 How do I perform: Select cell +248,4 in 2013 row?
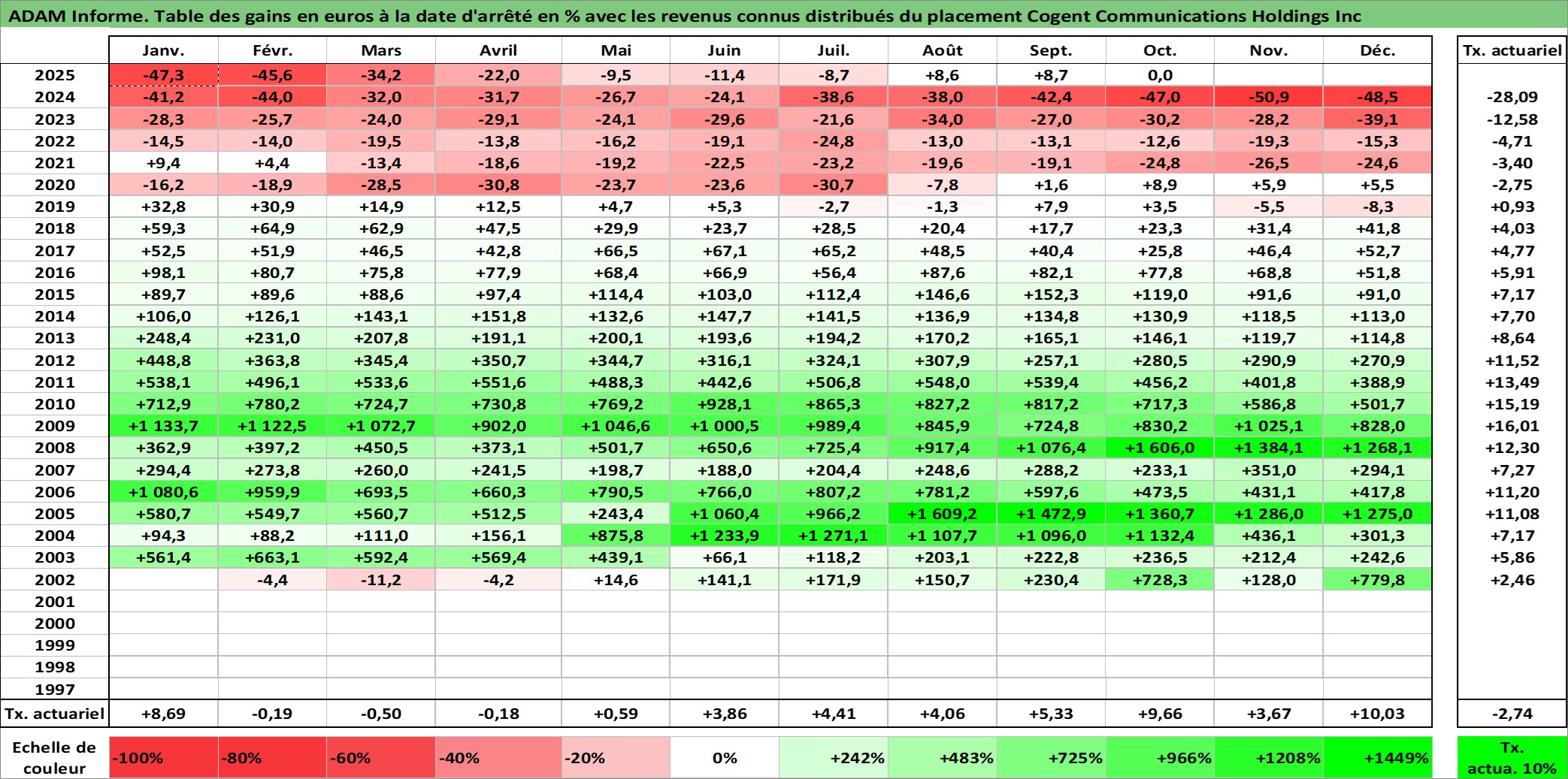[164, 338]
